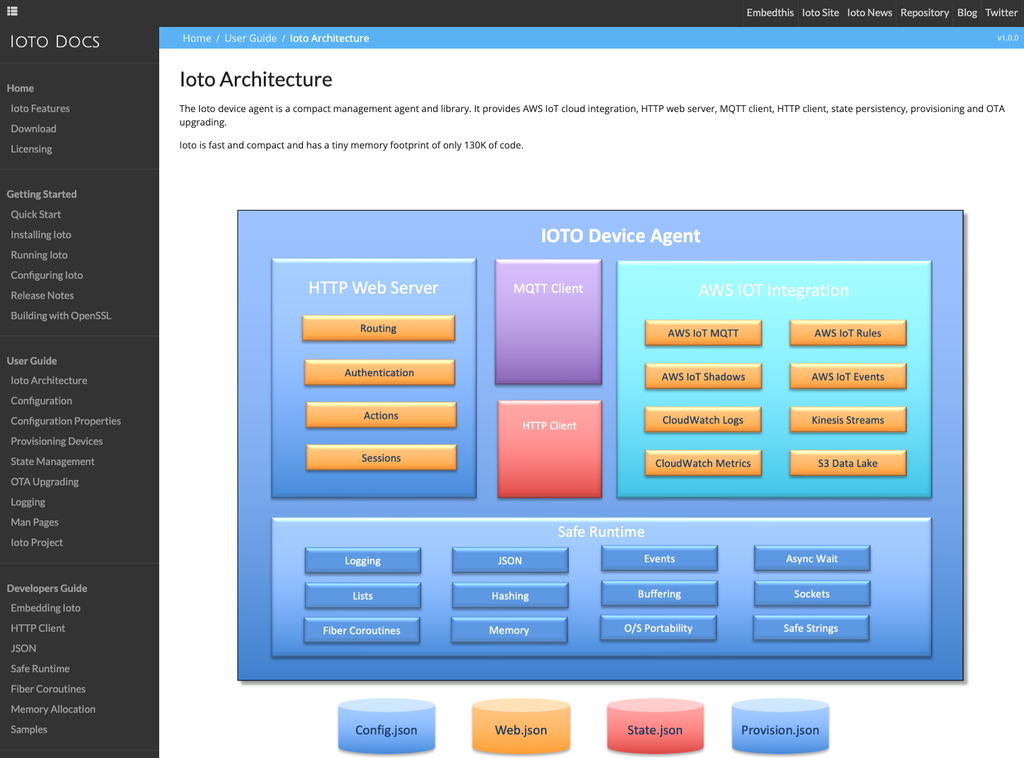This screenshot has height=758, width=1024.
Task: Go to Home in breadcrumb
Action: coord(197,38)
